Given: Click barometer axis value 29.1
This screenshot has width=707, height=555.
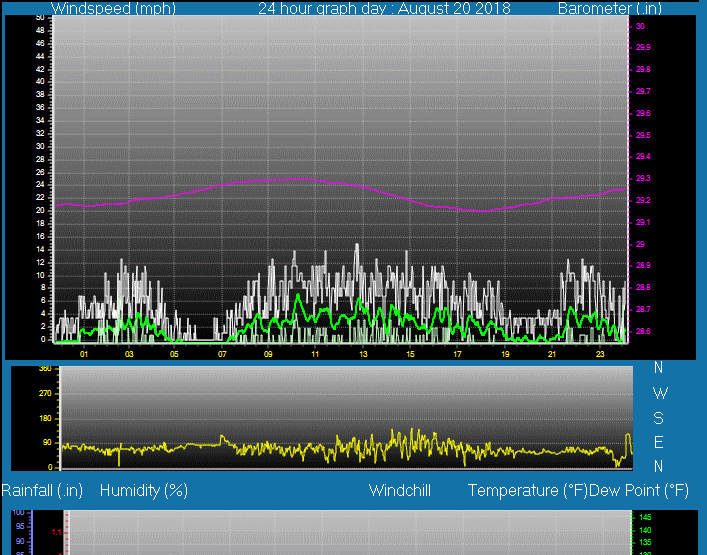Looking at the screenshot, I should (643, 223).
